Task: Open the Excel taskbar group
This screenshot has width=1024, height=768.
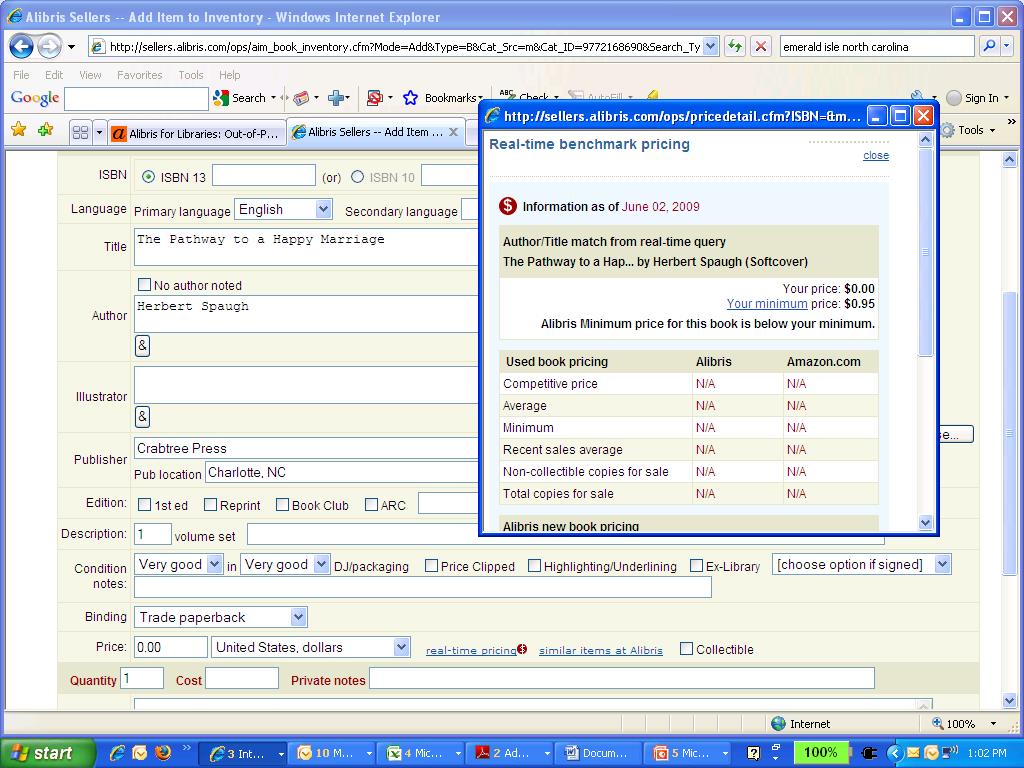Action: tap(421, 753)
